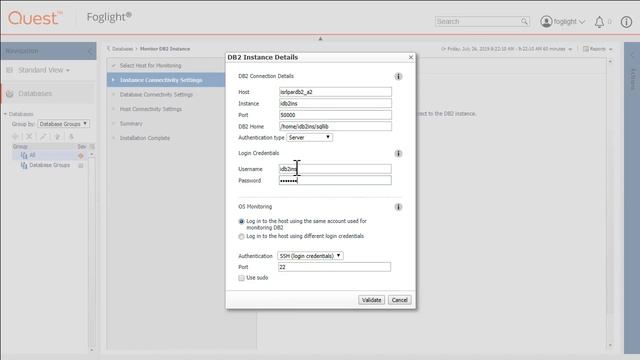Click the Validate button
This screenshot has height=360, width=640.
[x=371, y=300]
